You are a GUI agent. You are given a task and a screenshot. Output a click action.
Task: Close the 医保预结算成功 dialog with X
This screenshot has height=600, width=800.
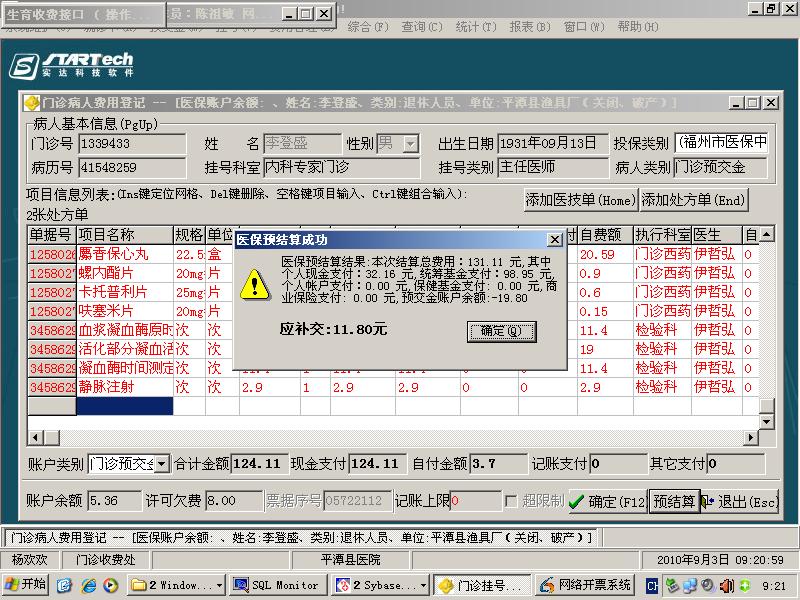(554, 239)
